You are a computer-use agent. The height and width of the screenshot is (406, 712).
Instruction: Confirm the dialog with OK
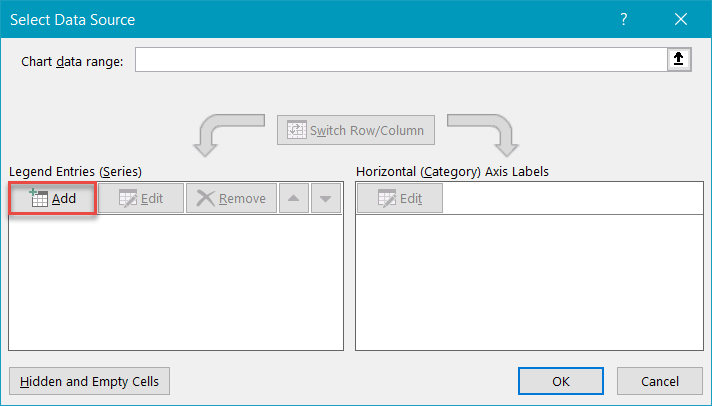click(x=561, y=381)
